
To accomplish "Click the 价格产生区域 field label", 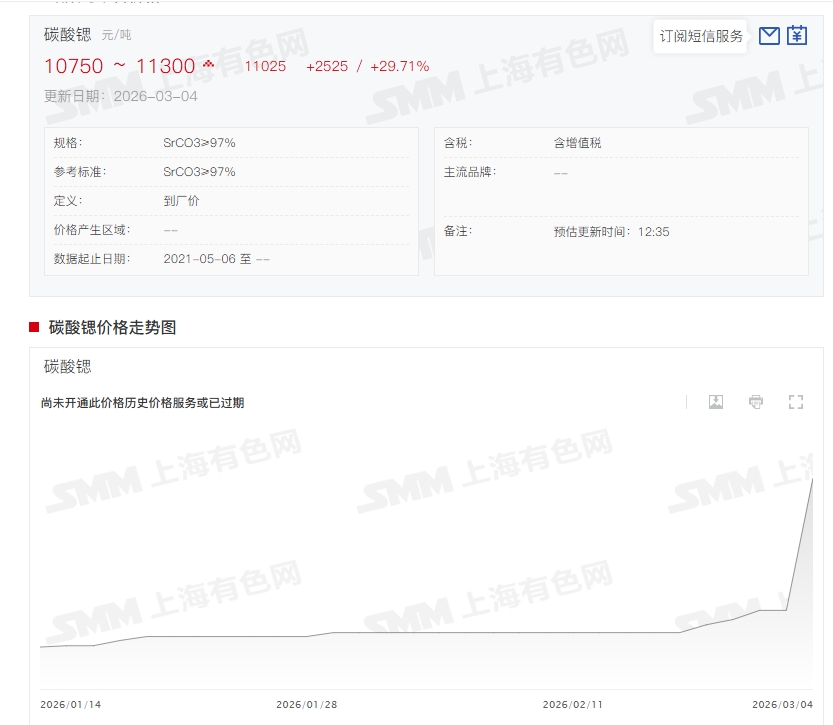I will 92,230.
